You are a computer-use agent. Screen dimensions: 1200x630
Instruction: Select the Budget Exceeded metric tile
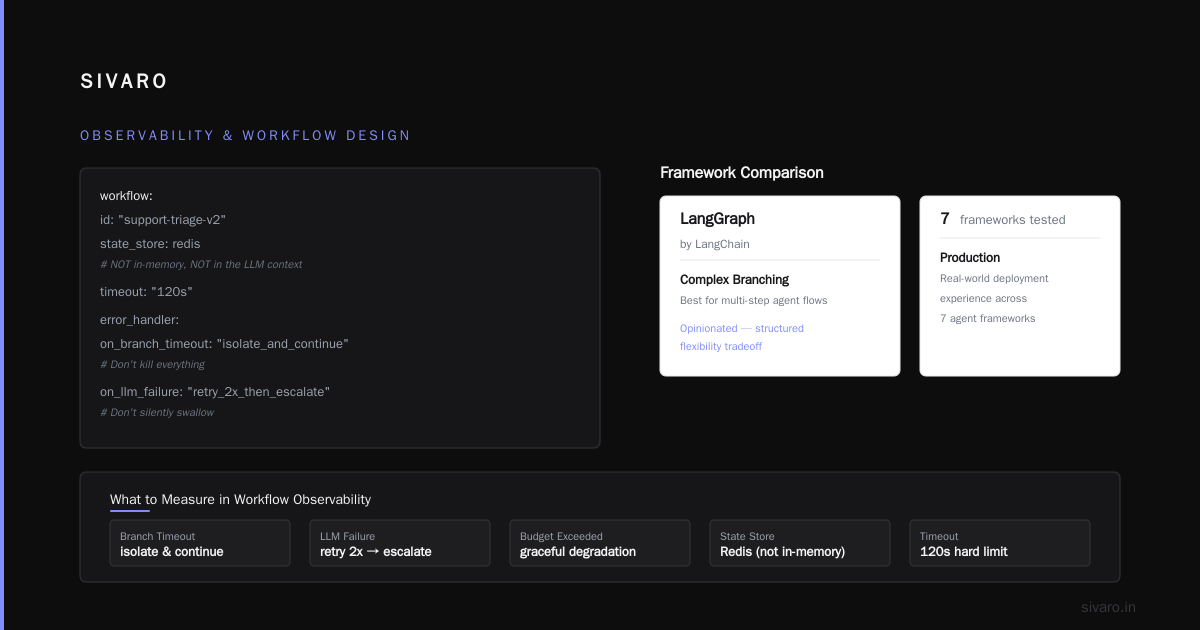pyautogui.click(x=600, y=543)
